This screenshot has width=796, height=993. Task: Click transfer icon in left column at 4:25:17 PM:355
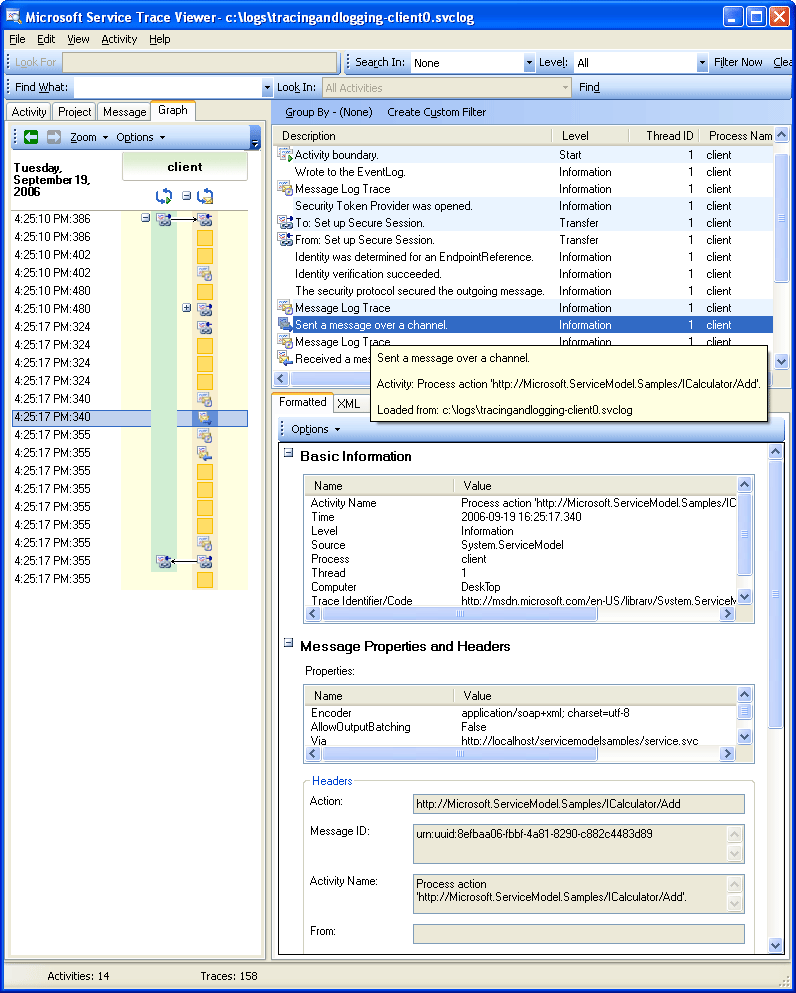point(164,561)
